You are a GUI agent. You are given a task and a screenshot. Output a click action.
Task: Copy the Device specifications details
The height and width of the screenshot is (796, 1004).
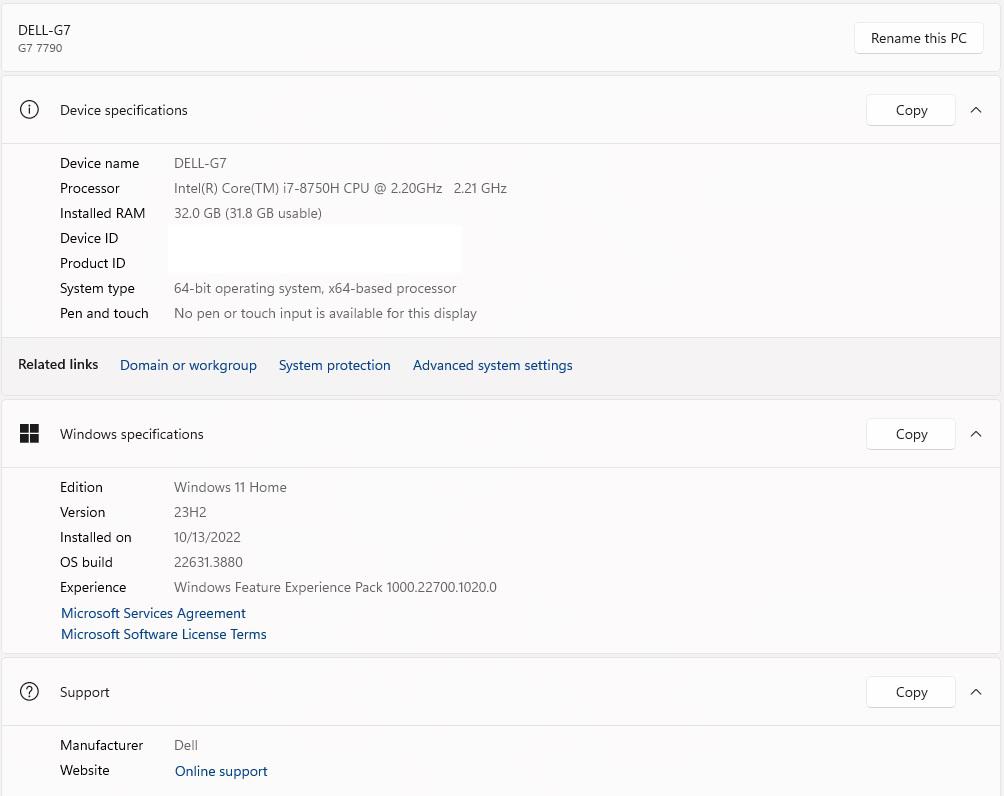coord(910,110)
